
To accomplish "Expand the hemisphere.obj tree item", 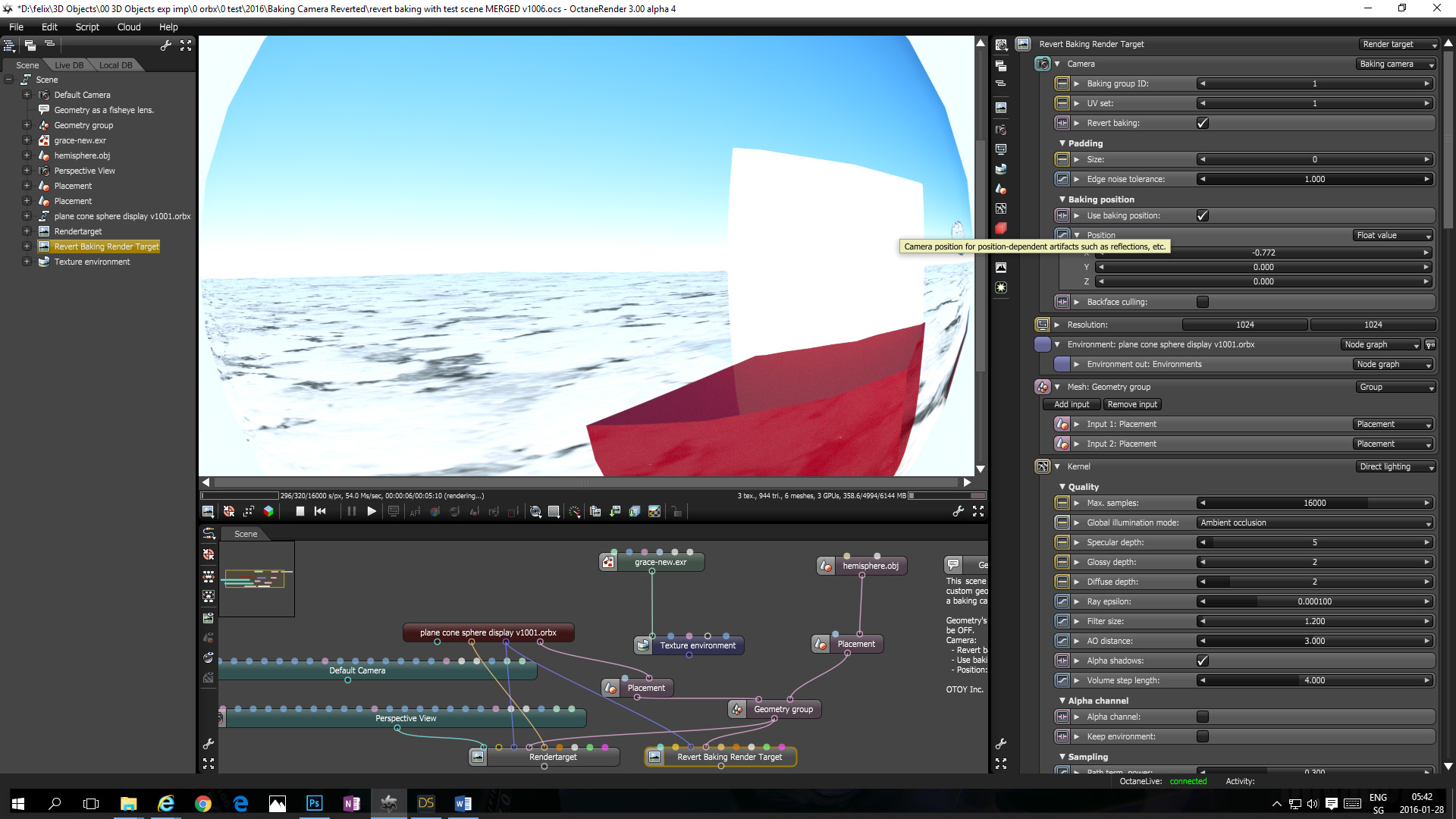I will point(27,155).
